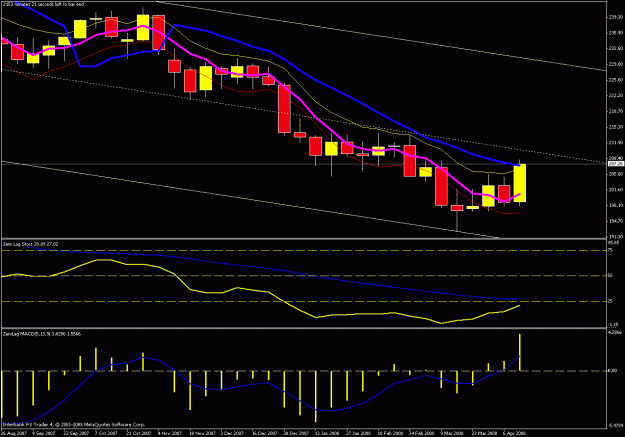Click the 16 Dec 2007 date label
625x437 pixels.
(264, 433)
